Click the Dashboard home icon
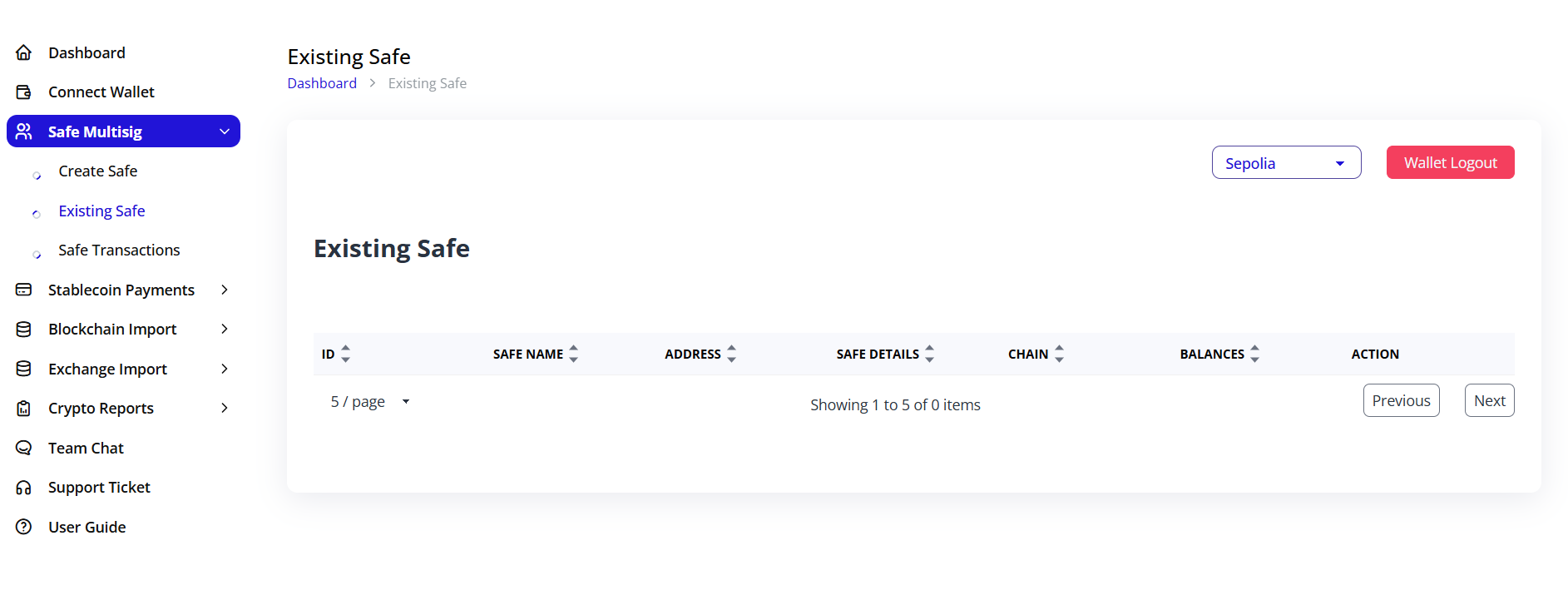The height and width of the screenshot is (610, 1568). 24,52
